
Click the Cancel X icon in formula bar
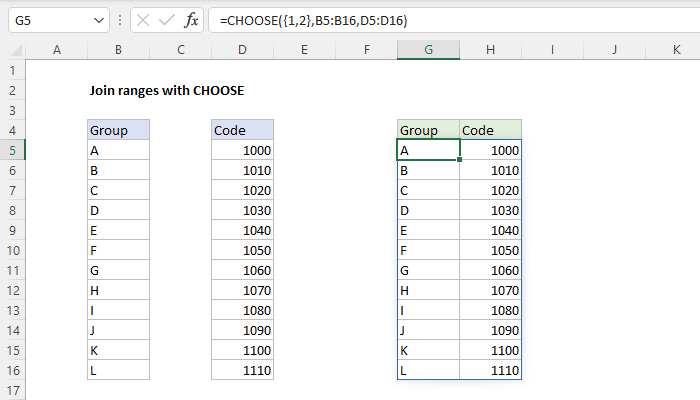point(143,20)
